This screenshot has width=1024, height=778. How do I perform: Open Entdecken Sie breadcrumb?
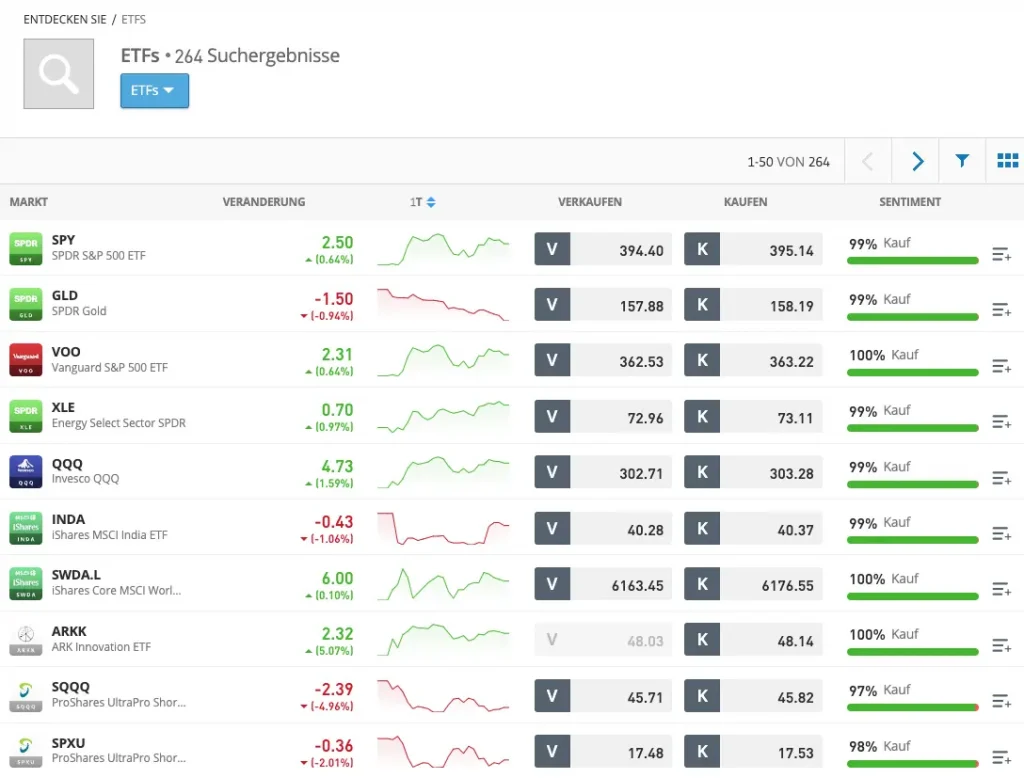64,19
